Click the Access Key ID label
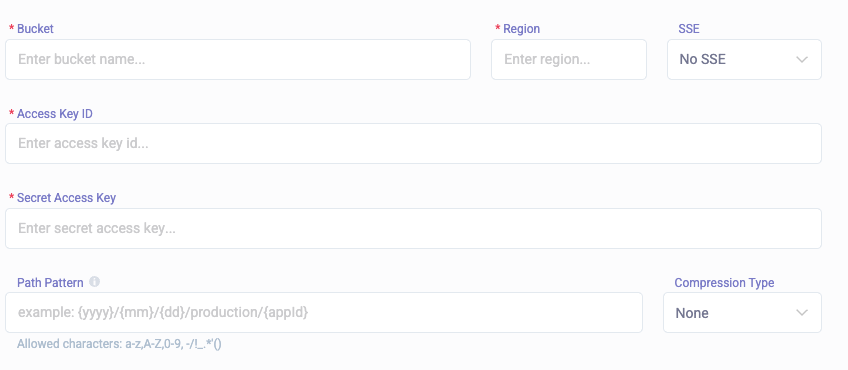 [x=55, y=114]
